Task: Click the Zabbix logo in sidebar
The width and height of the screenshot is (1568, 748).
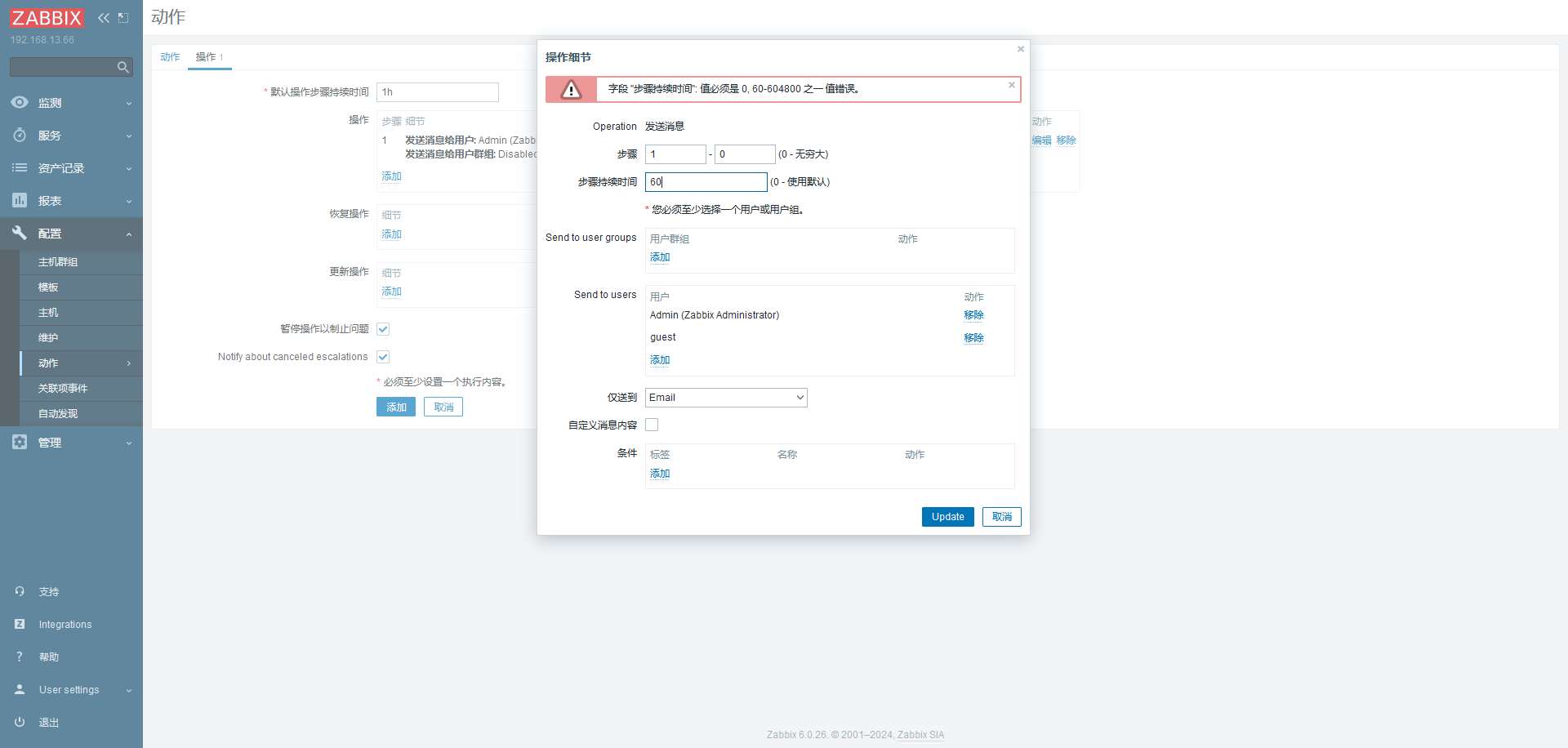Action: coord(47,18)
